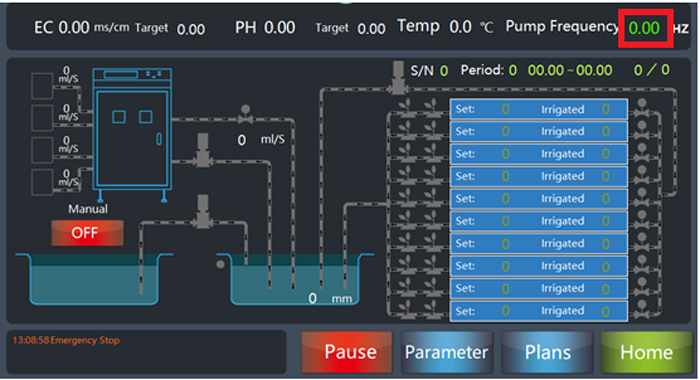Viewport: 700px width, 380px height.
Task: Open the Parameter page
Action: click(447, 352)
